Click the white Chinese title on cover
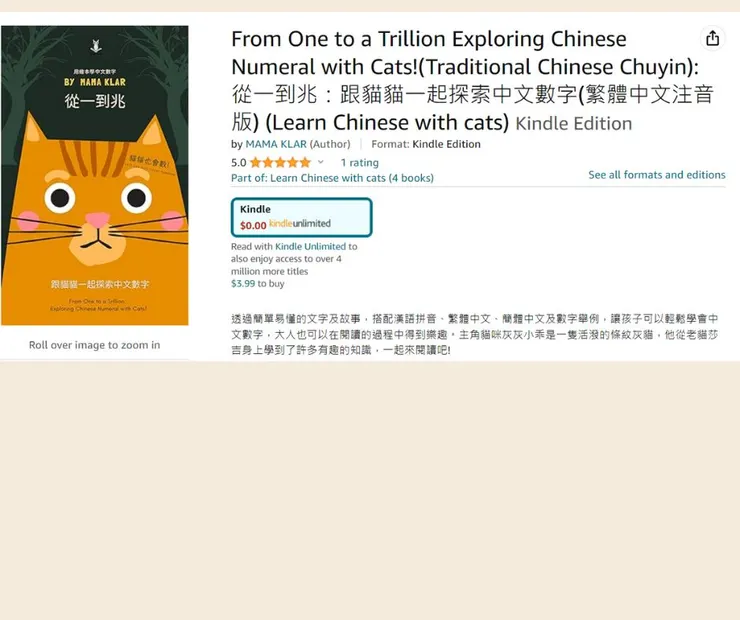Screen dimensions: 740x620 [95, 101]
